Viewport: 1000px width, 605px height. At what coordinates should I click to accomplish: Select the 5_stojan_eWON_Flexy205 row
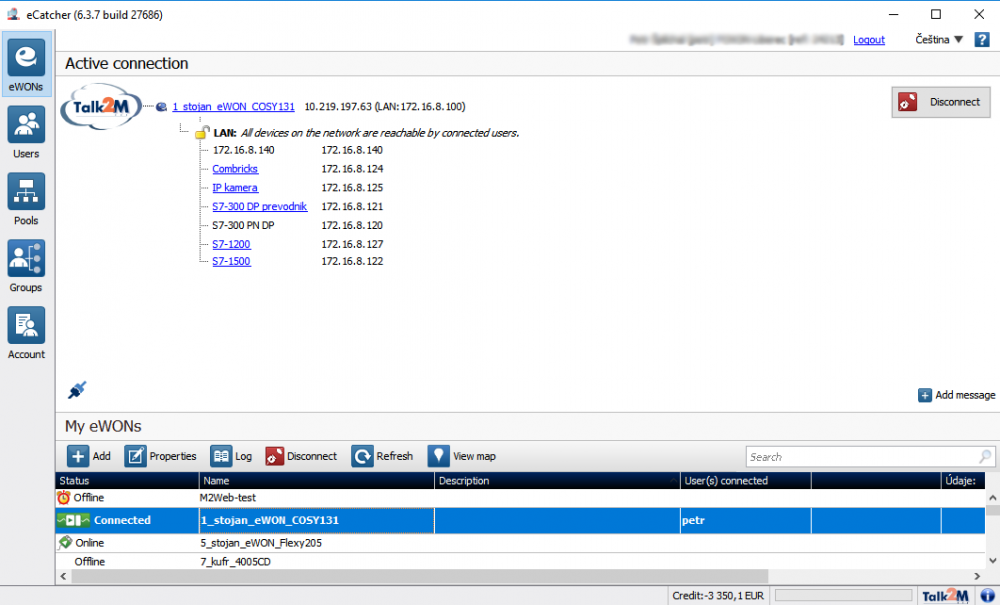(520, 543)
